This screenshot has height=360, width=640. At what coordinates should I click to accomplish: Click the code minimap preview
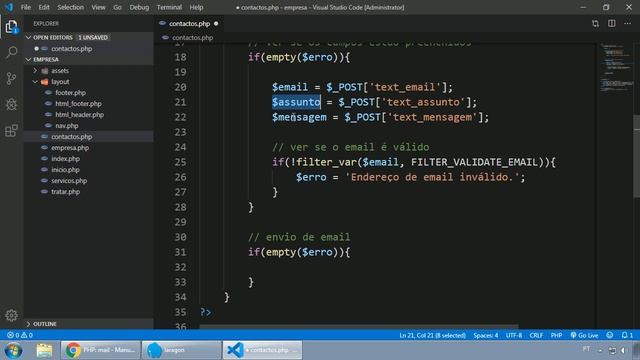(616, 67)
